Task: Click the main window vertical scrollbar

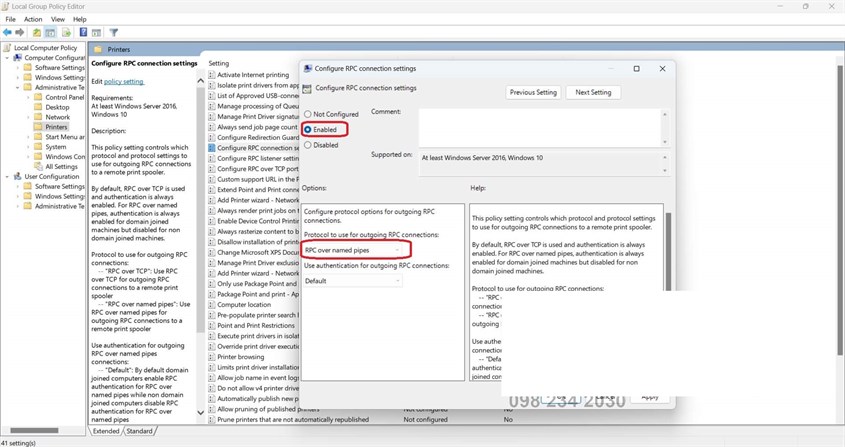Action: coord(840,210)
